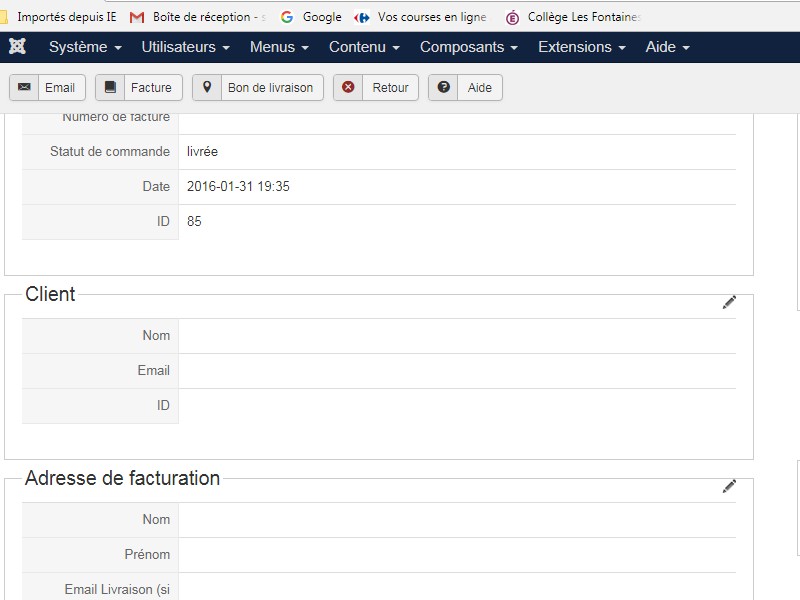Click the Email label in Client section

pyautogui.click(x=154, y=370)
